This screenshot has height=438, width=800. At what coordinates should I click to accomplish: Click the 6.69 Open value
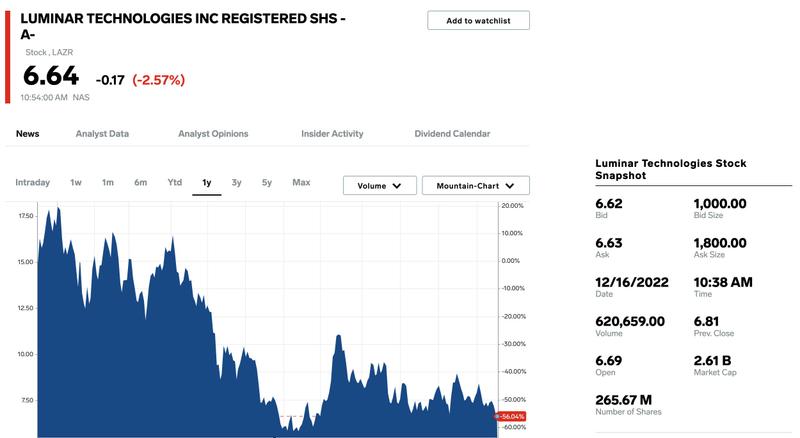pyautogui.click(x=609, y=361)
